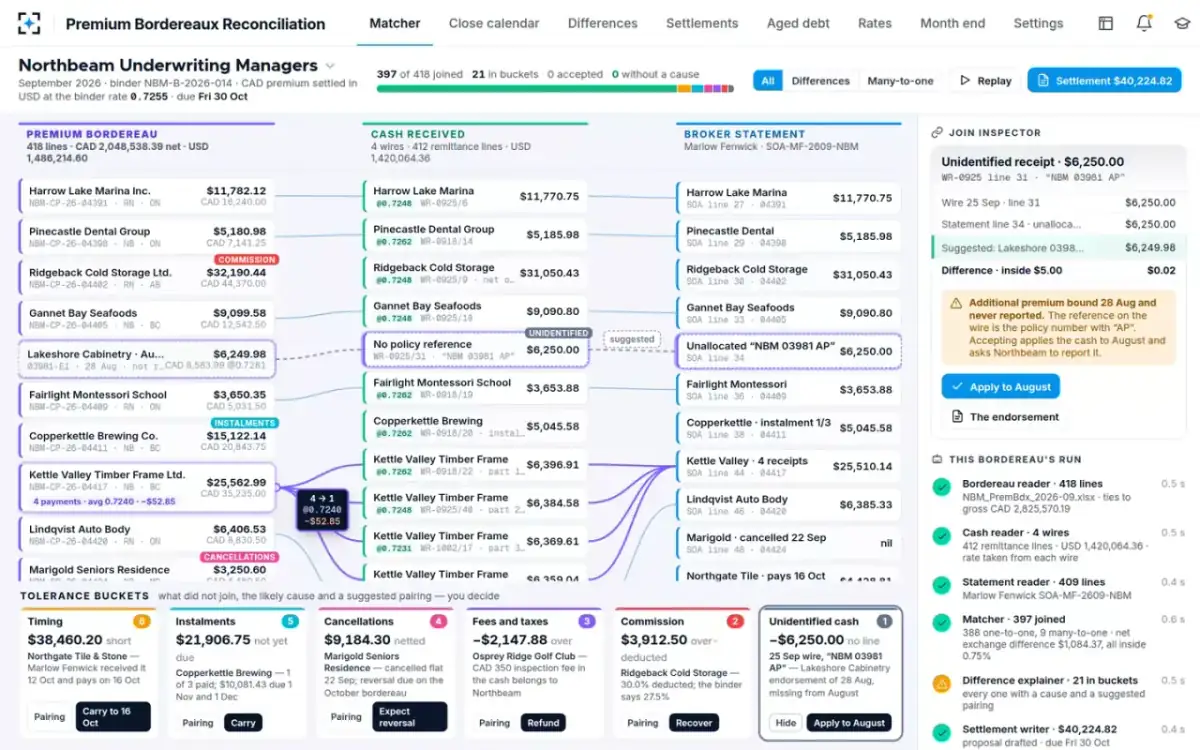
Task: Click the Replay button
Action: 985,81
